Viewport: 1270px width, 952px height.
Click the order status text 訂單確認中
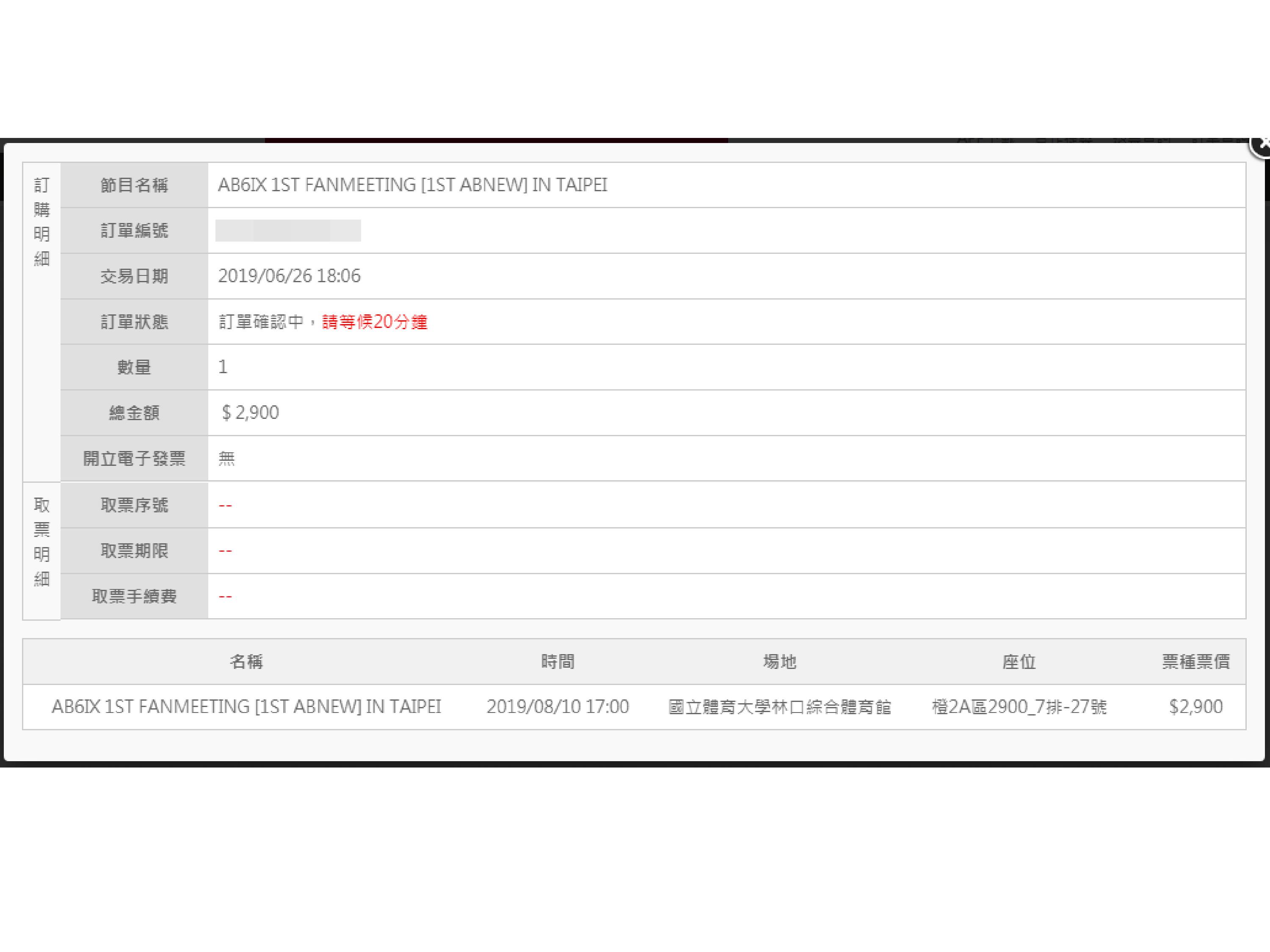[261, 322]
